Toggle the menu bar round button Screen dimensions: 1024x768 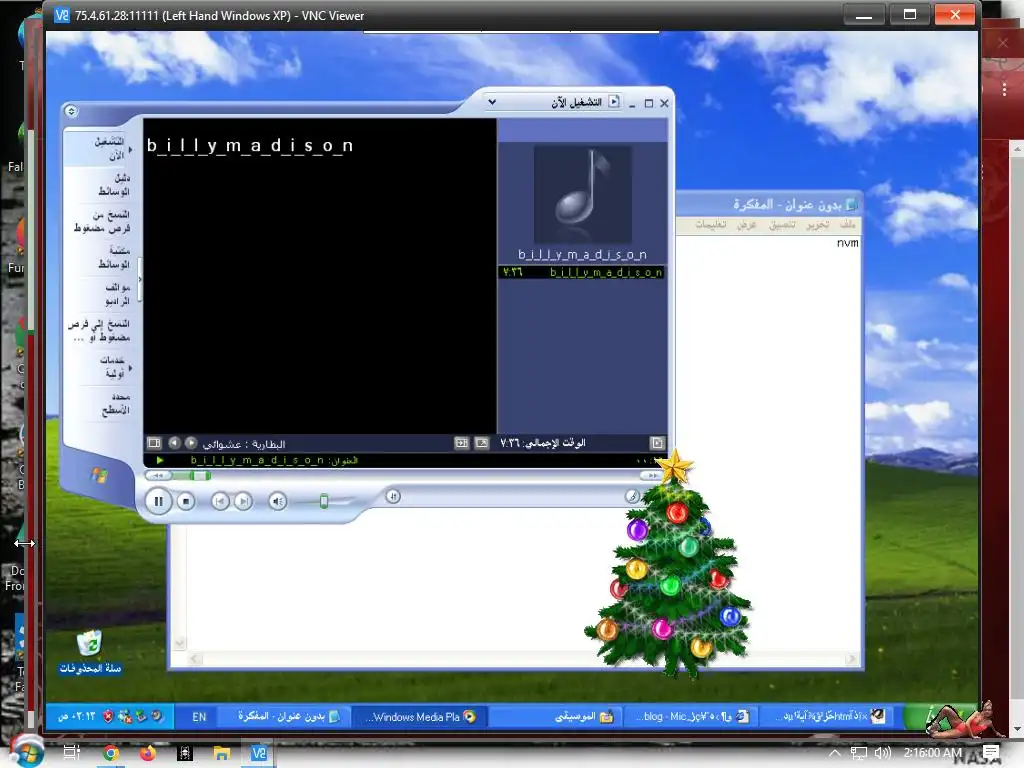point(71,111)
